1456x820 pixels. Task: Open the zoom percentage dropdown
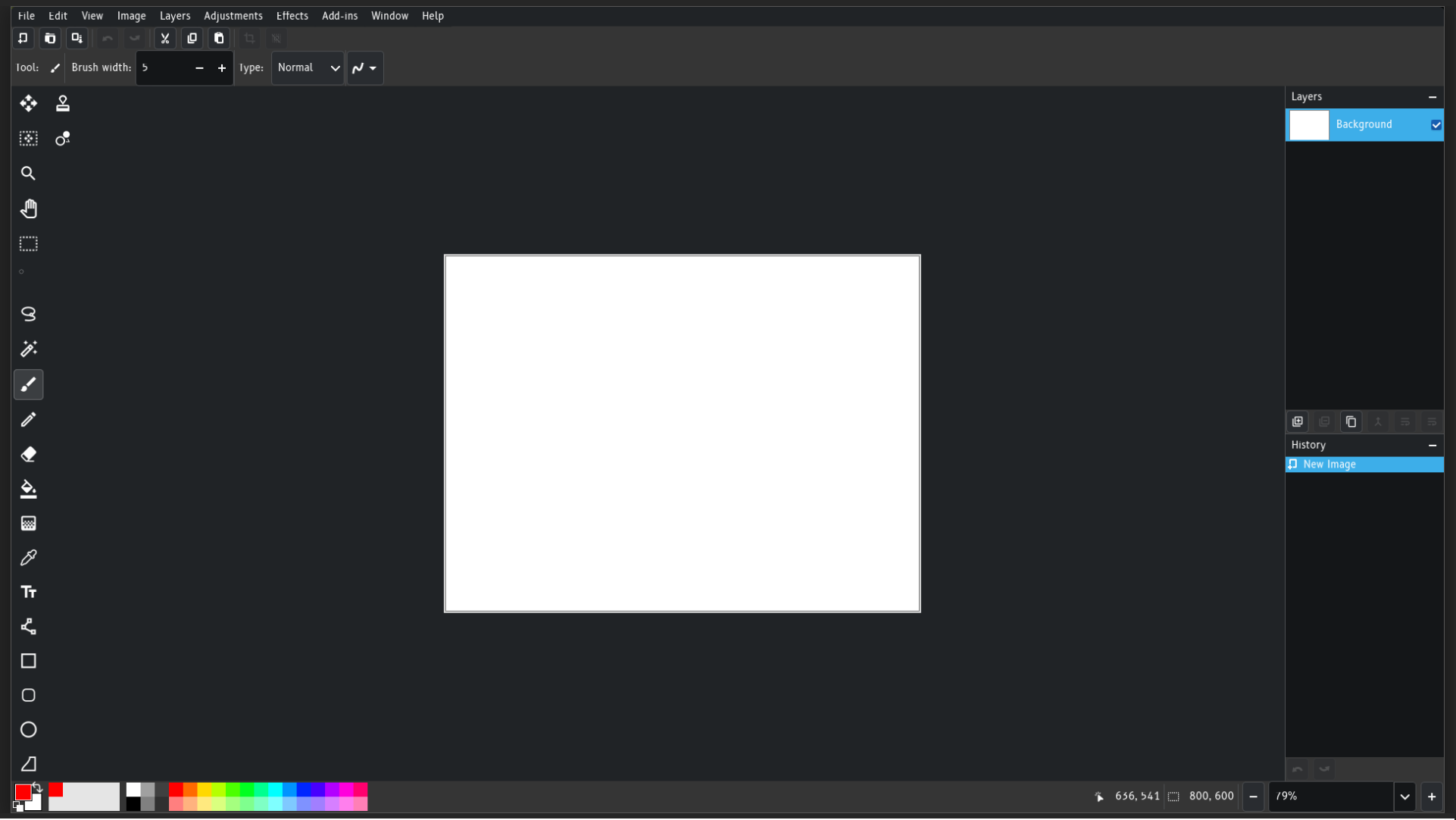tap(1404, 797)
